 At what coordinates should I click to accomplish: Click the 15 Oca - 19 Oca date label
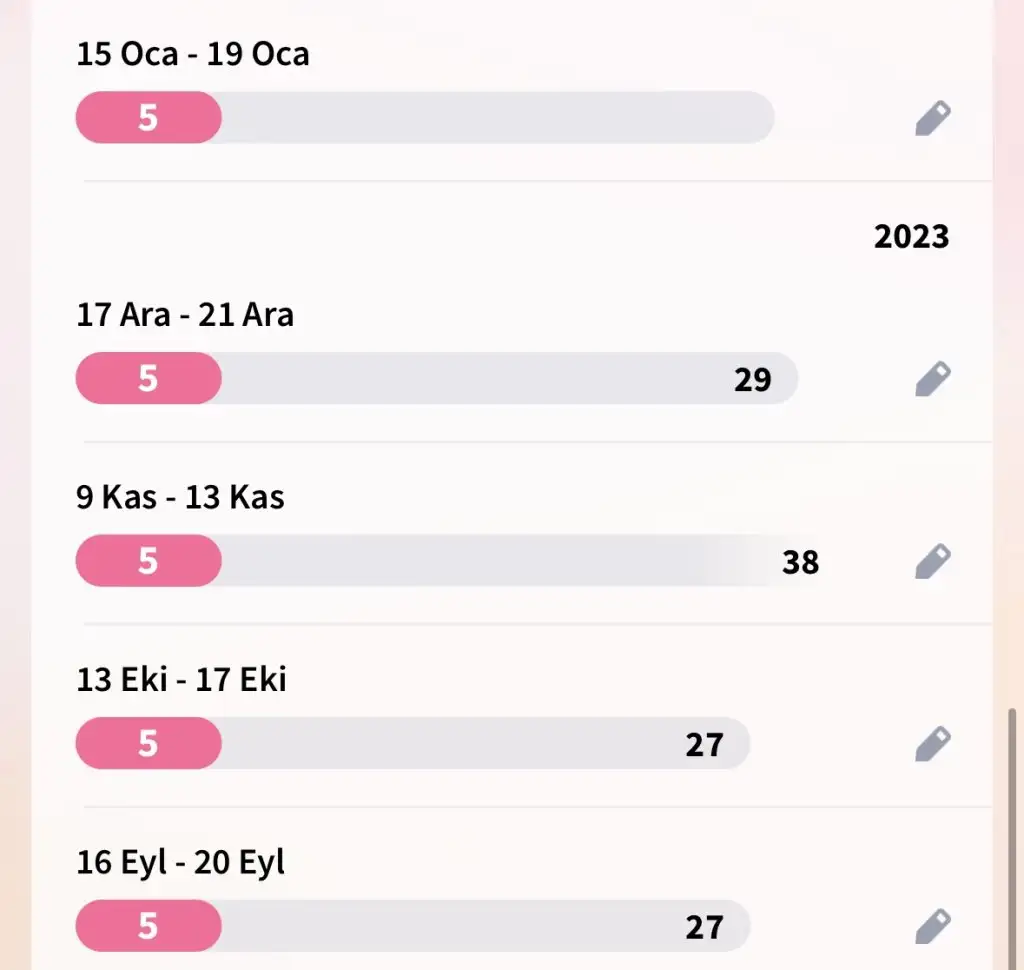(x=193, y=54)
